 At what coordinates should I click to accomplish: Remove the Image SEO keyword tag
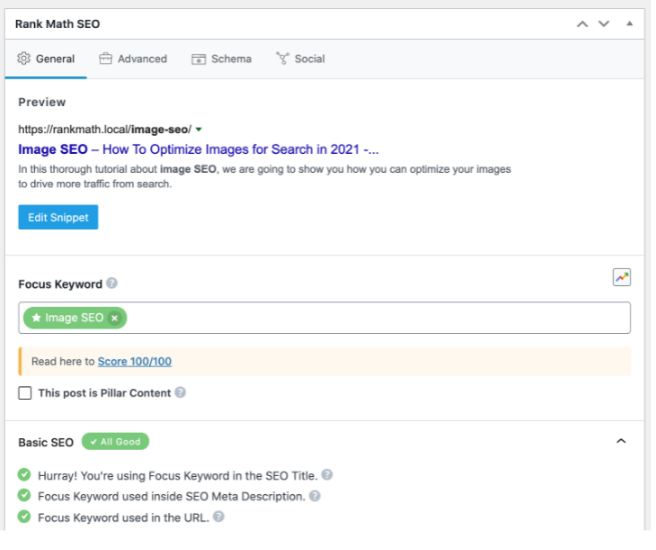(x=114, y=318)
